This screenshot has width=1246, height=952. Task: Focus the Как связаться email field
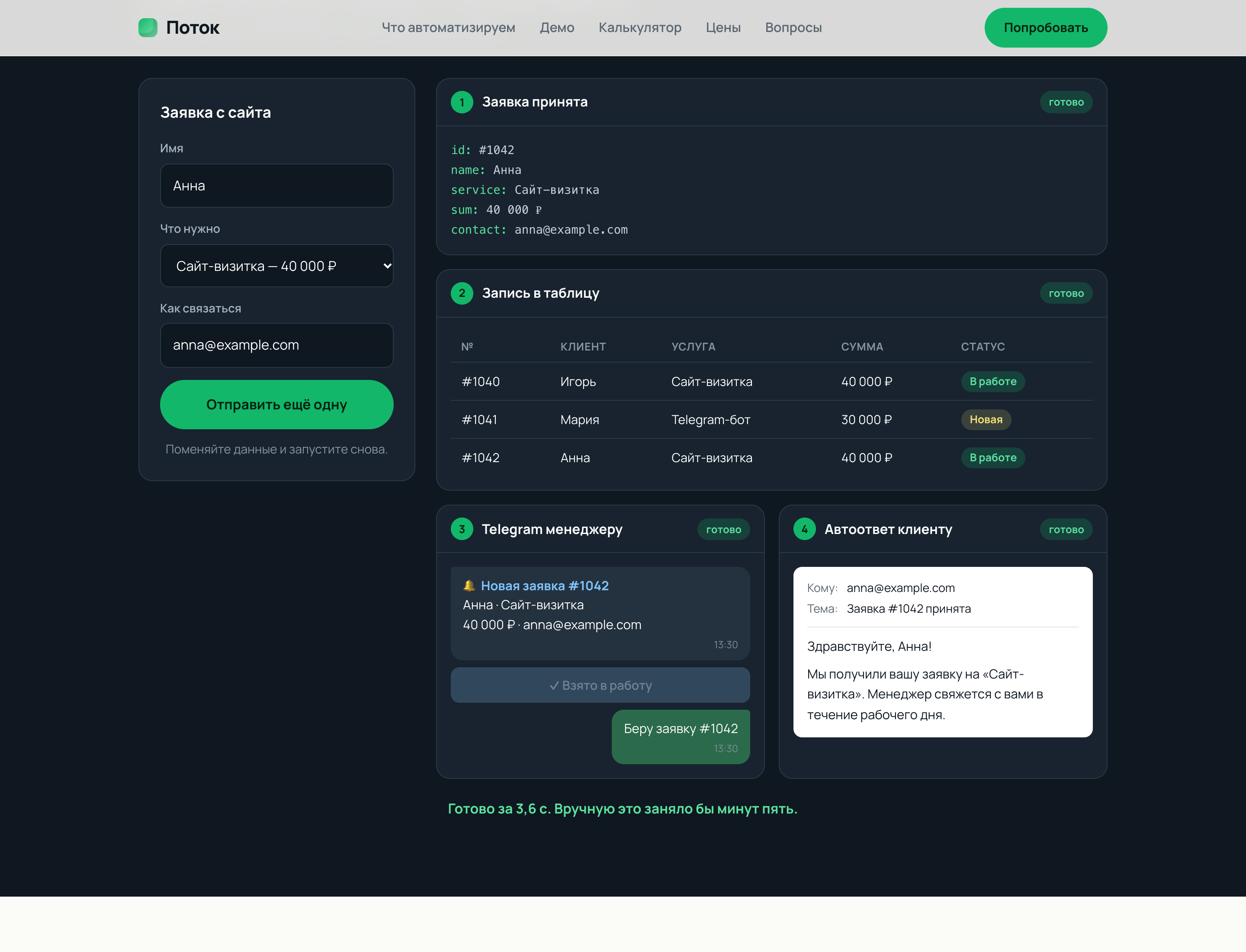pyautogui.click(x=276, y=345)
